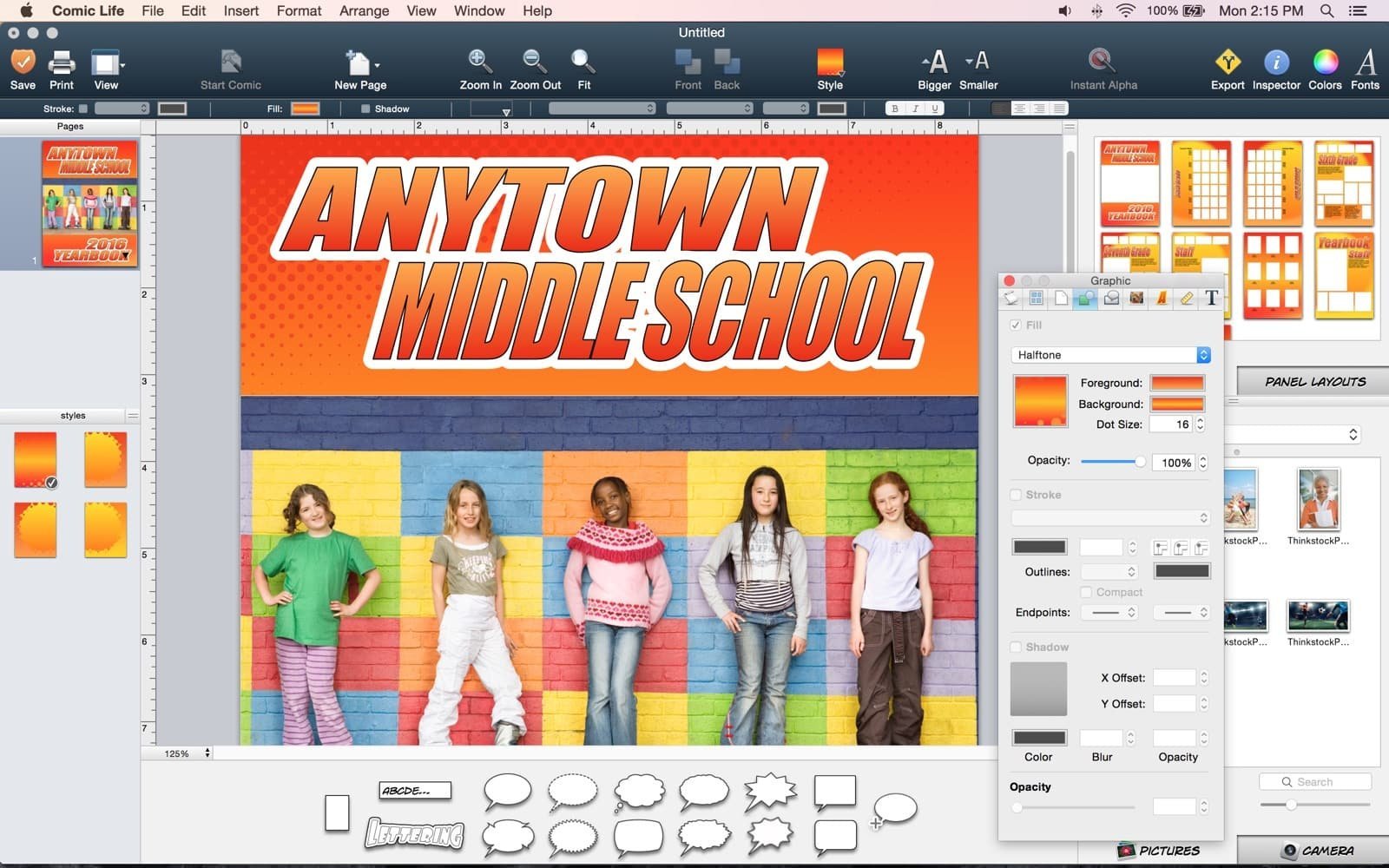Select the Text tab icon in Graphic inspector
The height and width of the screenshot is (868, 1389).
click(x=1211, y=299)
